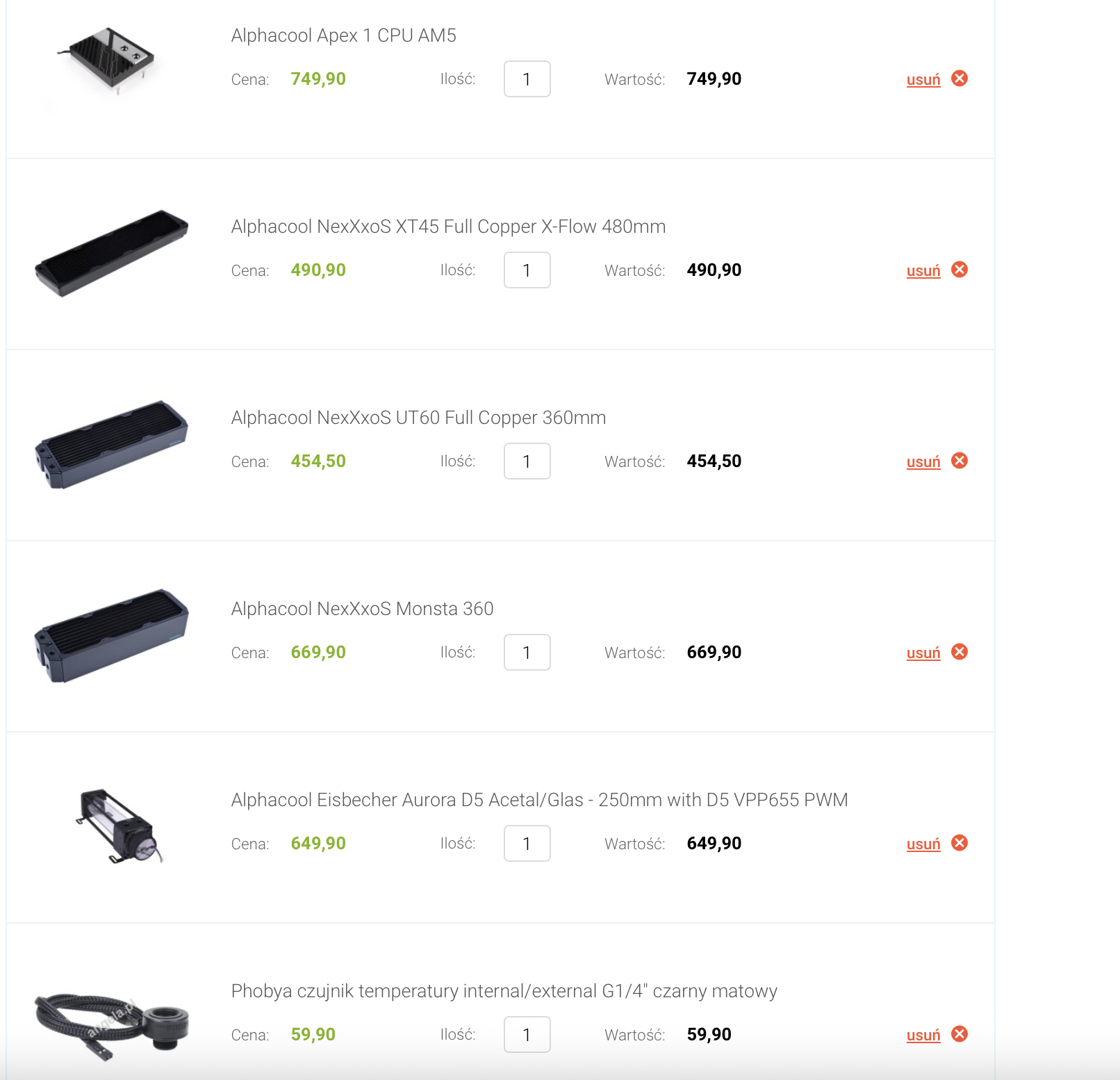Viewport: 1120px width, 1080px height.
Task: Open Alphacool NexXxoS Monsta 360 product title
Action: pyautogui.click(x=362, y=609)
